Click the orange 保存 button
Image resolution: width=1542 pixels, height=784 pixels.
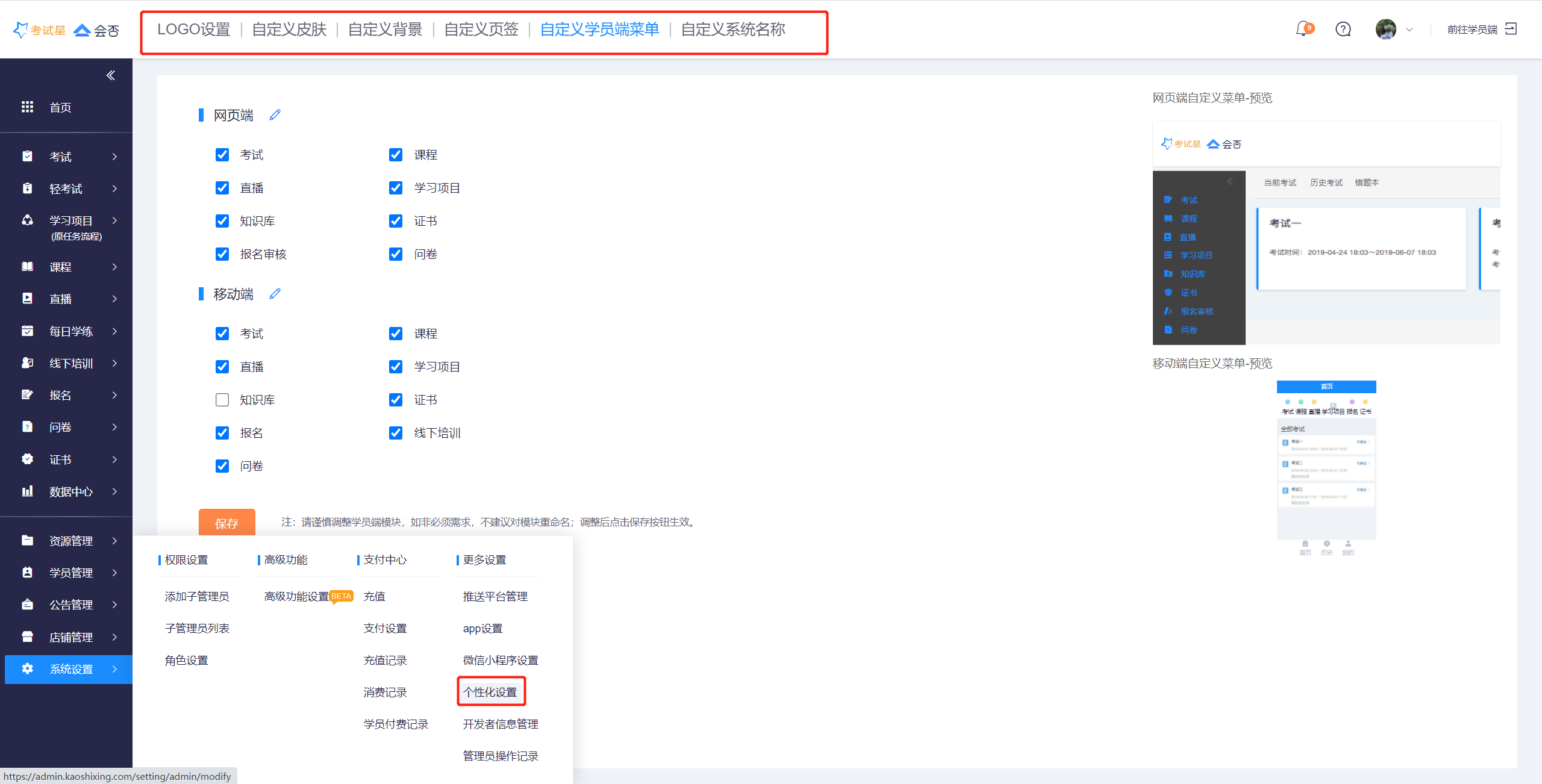click(x=227, y=523)
